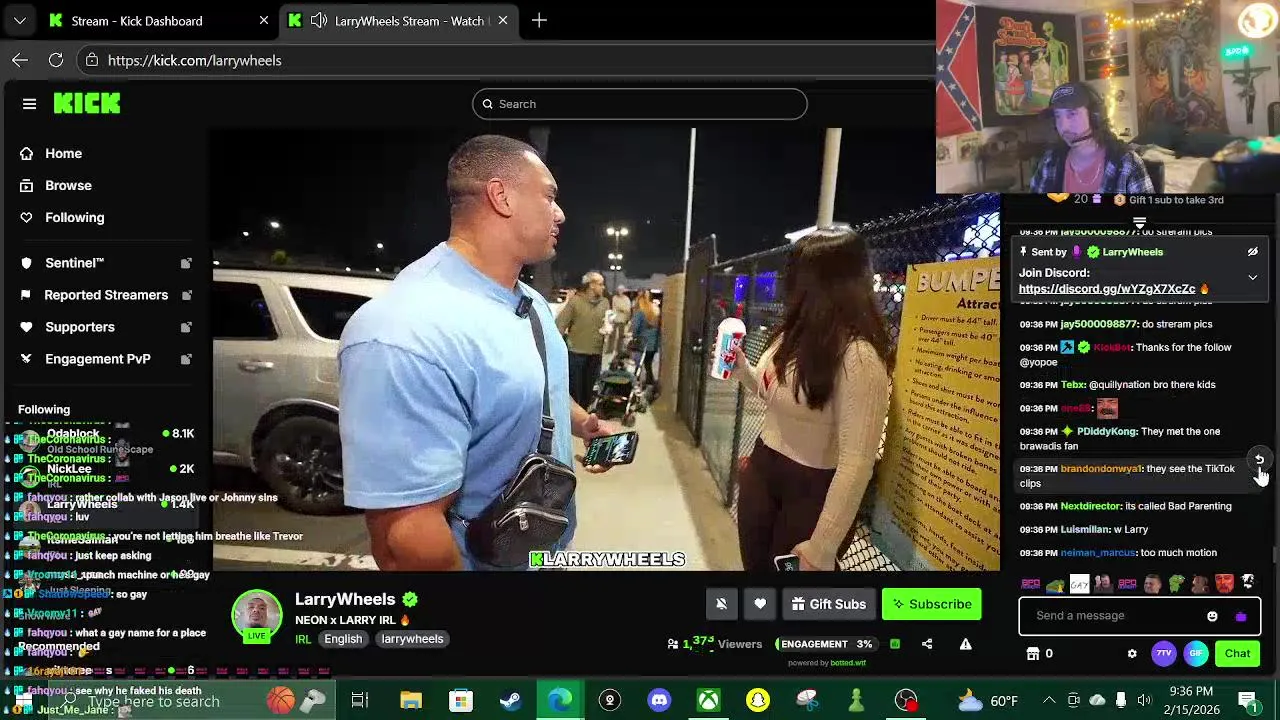Click the green Subscribe button
Viewport: 1280px width, 720px height.
click(x=932, y=604)
